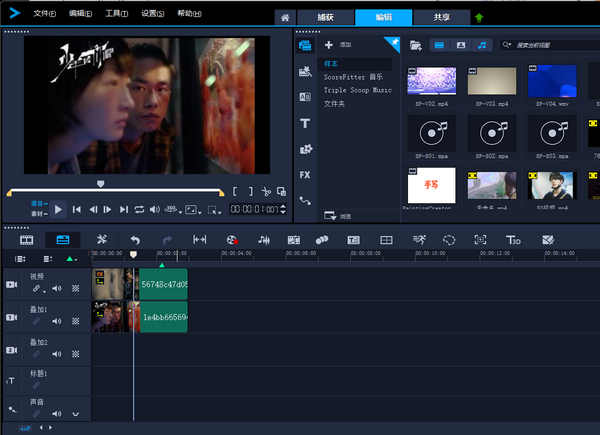The height and width of the screenshot is (435, 600).
Task: Click the undo arrow in timeline toolbar
Action: tap(135, 240)
